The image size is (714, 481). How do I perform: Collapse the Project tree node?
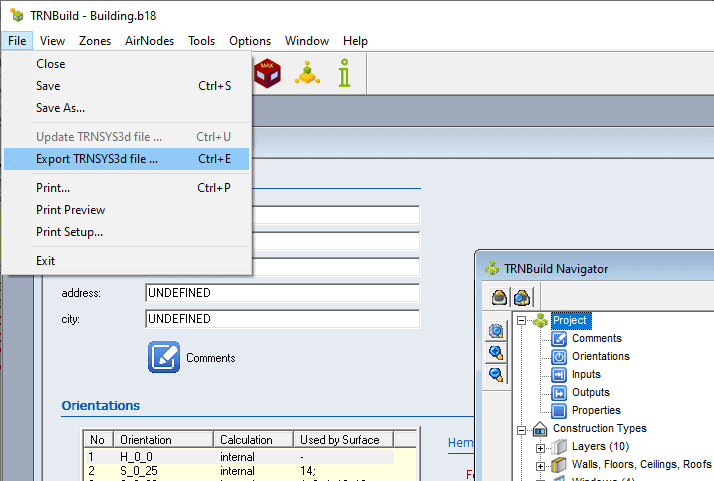[522, 321]
